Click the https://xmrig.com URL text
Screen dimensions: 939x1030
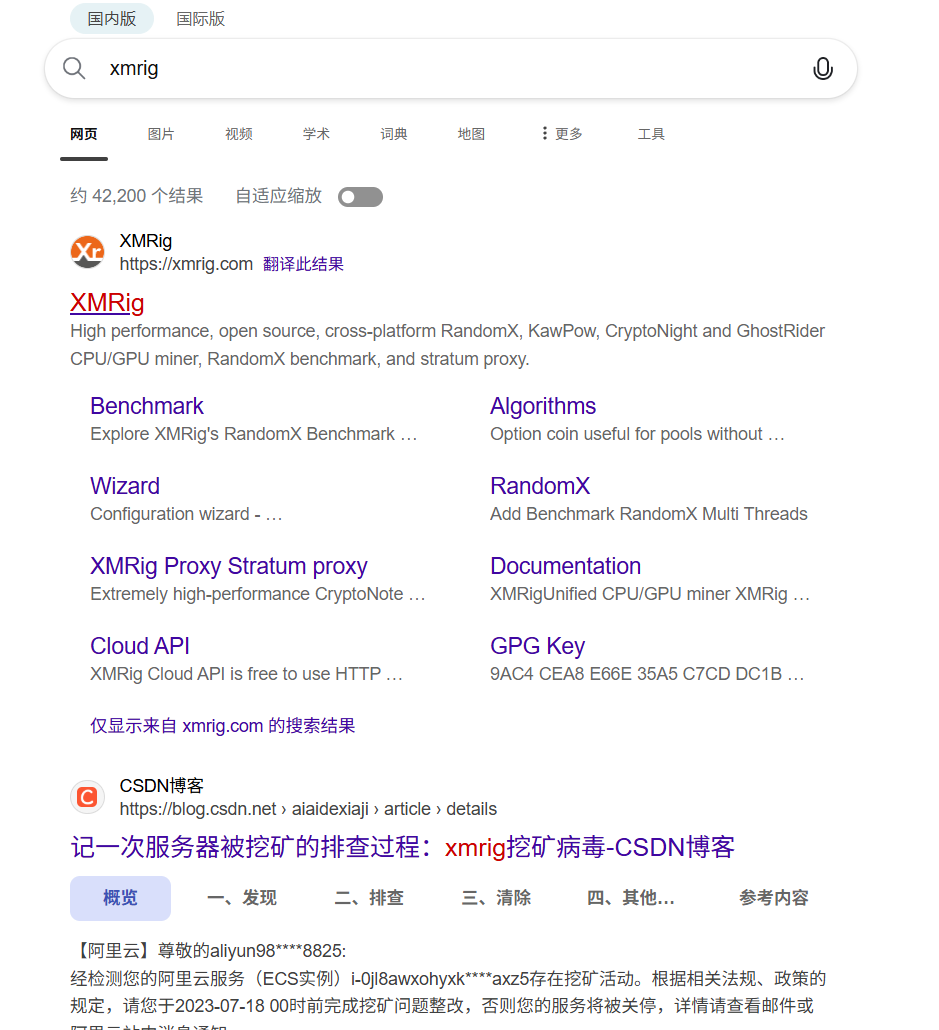pos(186,264)
